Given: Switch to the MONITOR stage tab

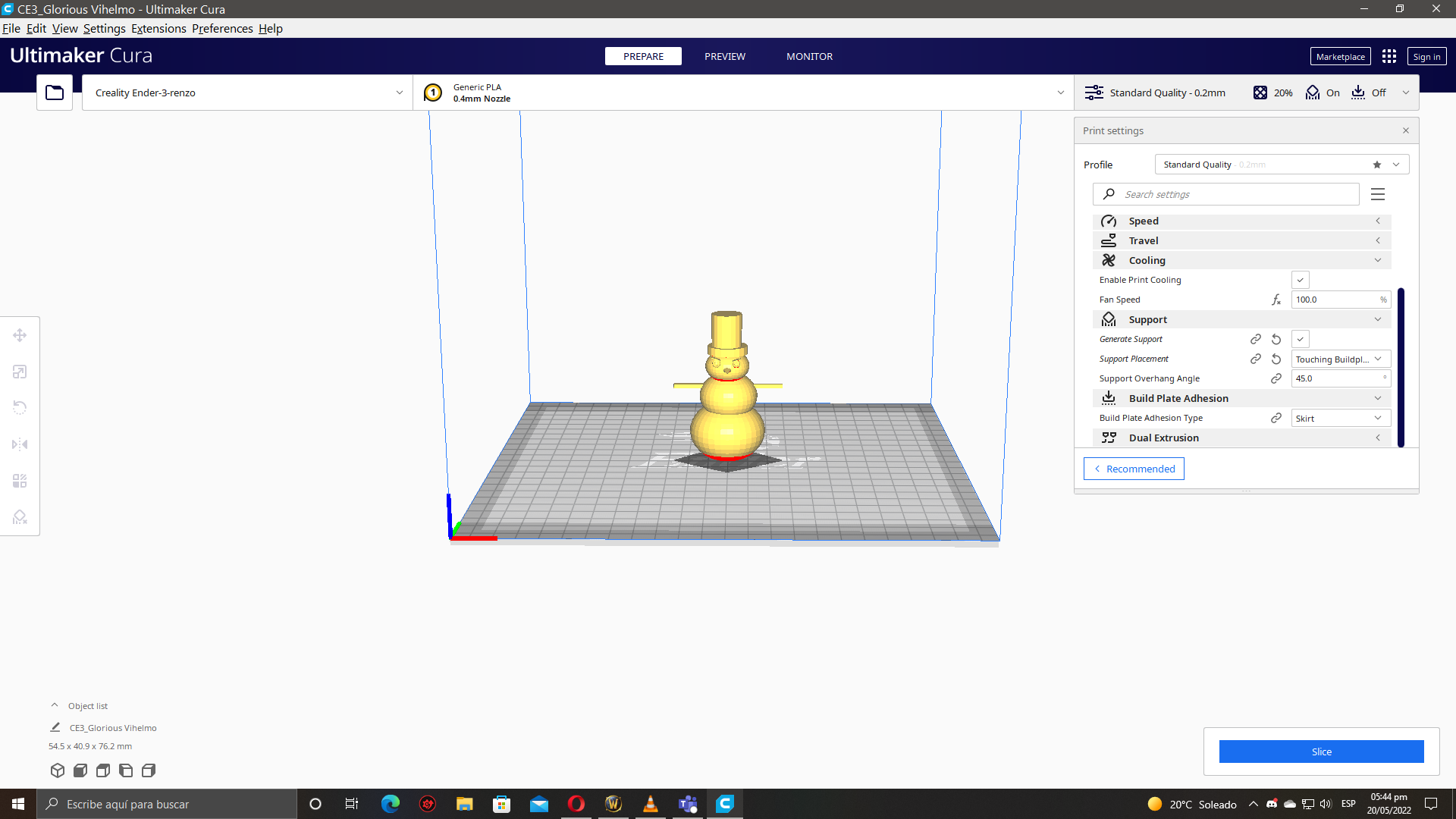Looking at the screenshot, I should tap(809, 56).
